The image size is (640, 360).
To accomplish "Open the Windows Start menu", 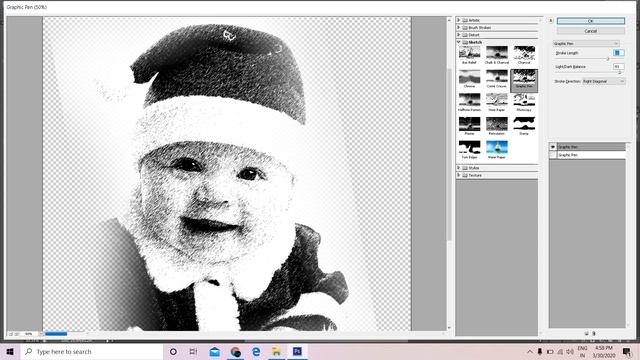I will click(x=10, y=351).
